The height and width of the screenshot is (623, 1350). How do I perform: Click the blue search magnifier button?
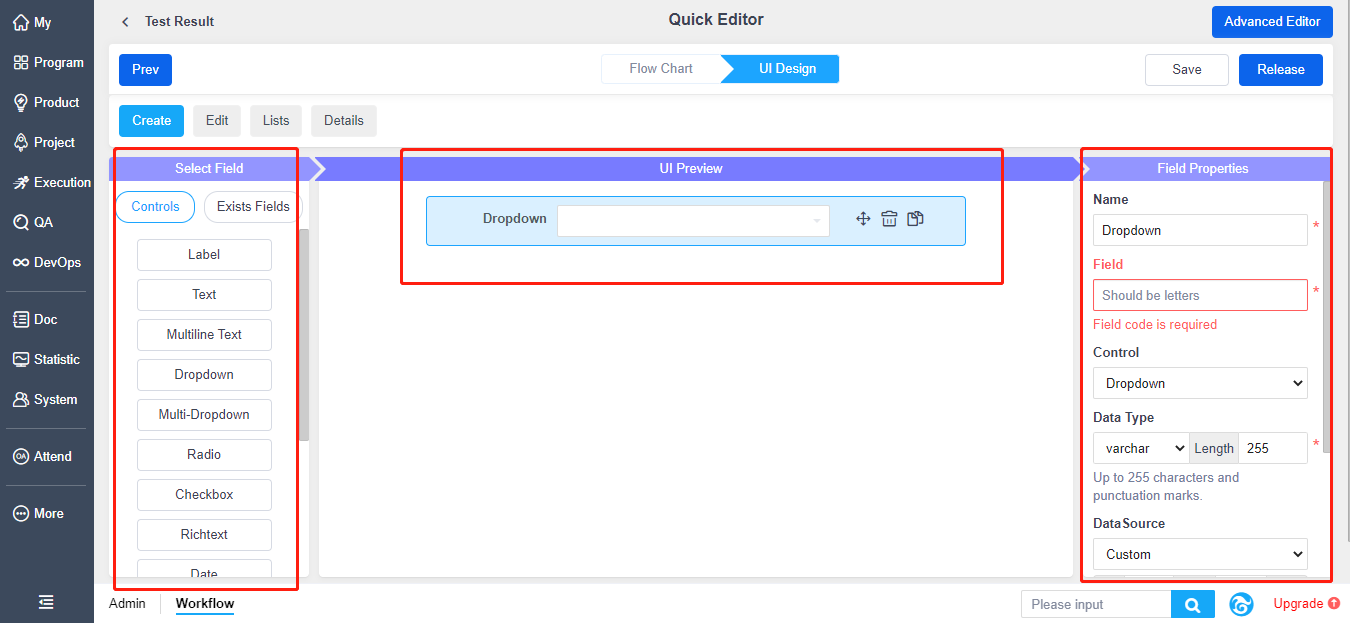[x=1192, y=604]
